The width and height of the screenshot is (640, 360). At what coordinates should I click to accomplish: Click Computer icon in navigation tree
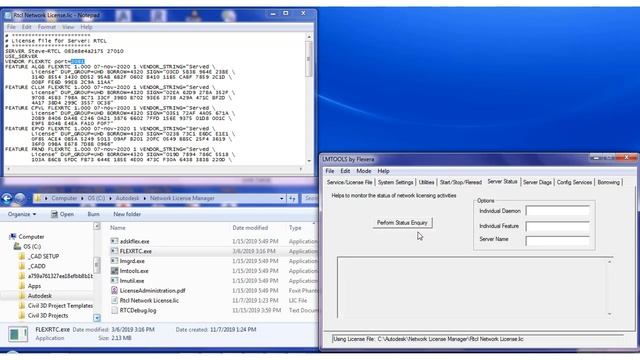pos(13,236)
